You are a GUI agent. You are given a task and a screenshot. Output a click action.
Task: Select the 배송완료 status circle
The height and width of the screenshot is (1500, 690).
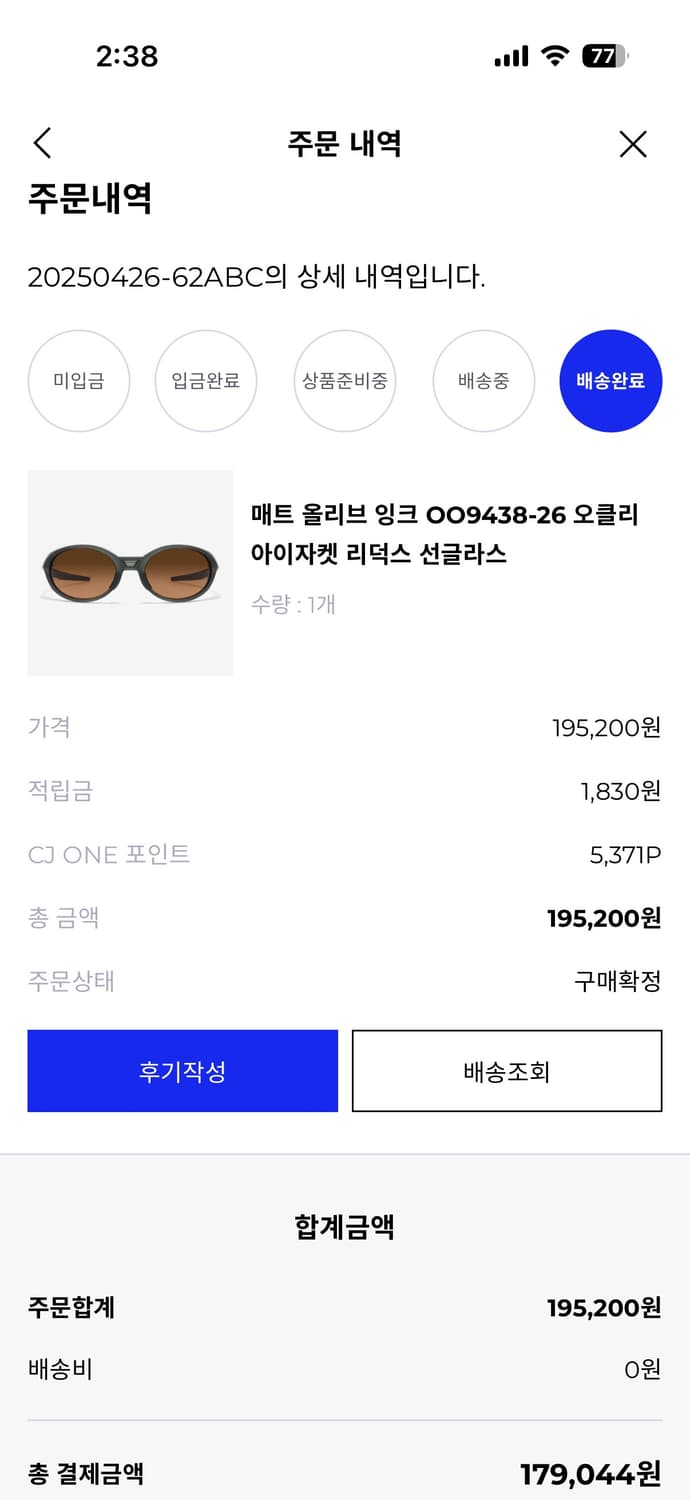[611, 381]
